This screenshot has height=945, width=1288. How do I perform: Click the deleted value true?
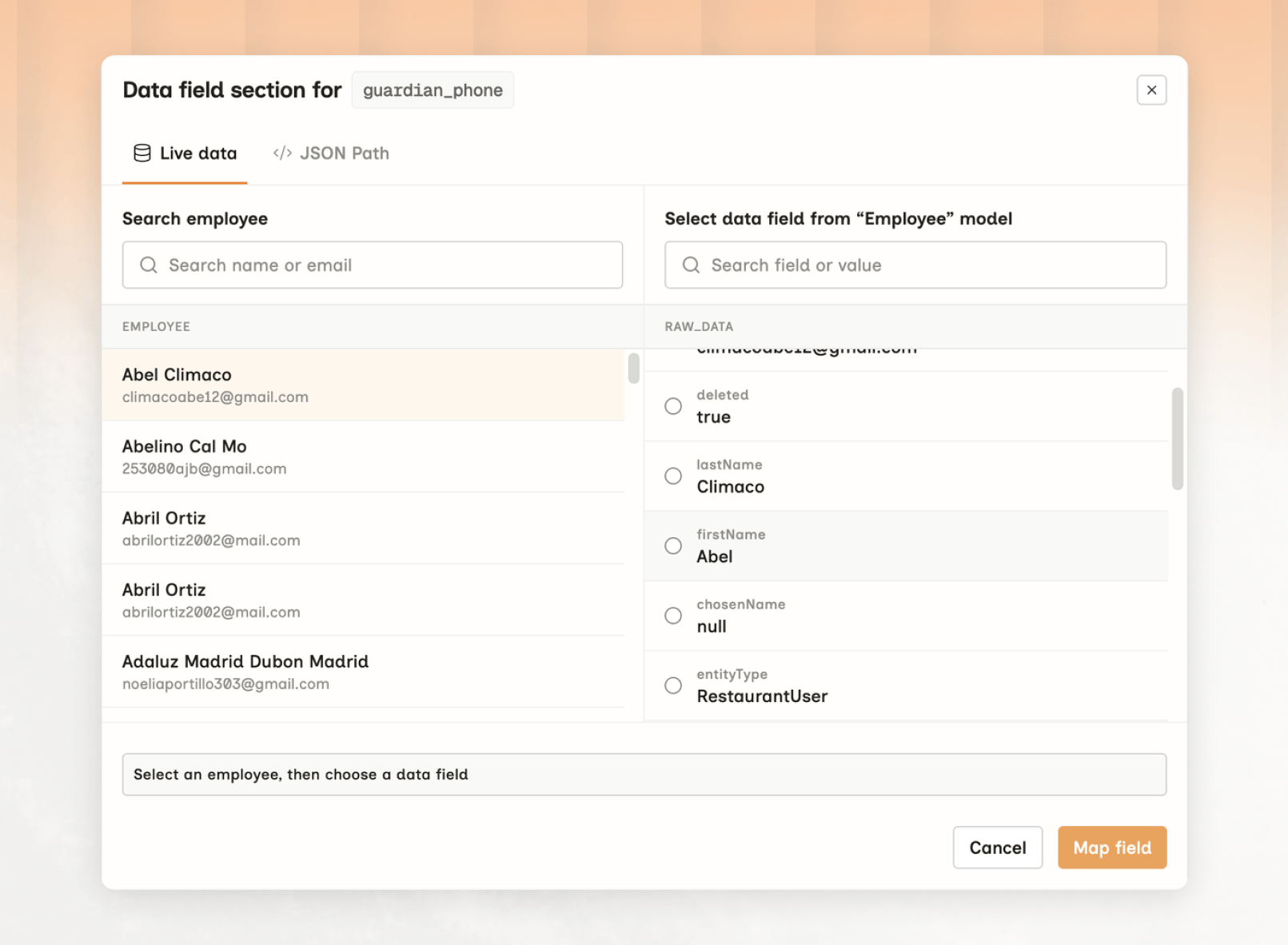click(713, 417)
